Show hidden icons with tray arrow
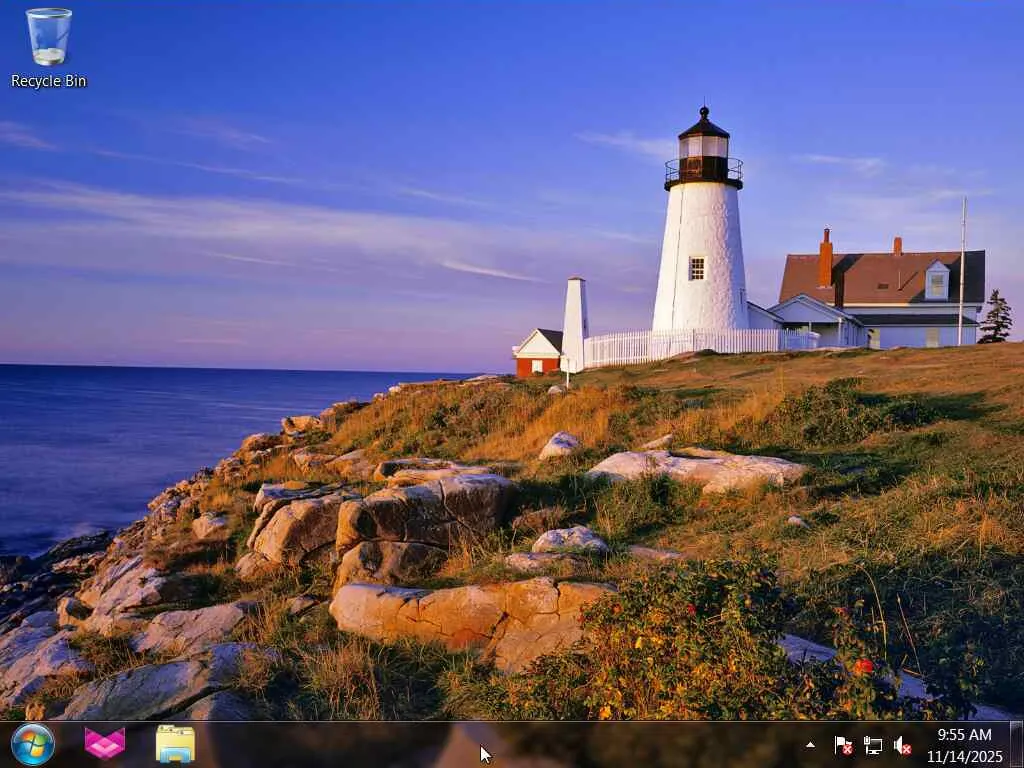1024x768 pixels. tap(810, 744)
